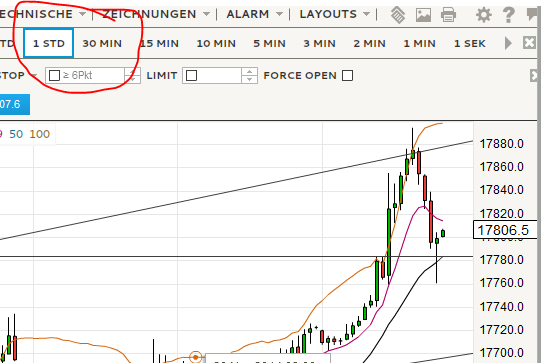Tick the Force Open checkbox
Image resolution: width=541 pixels, height=363 pixels.
click(x=347, y=75)
